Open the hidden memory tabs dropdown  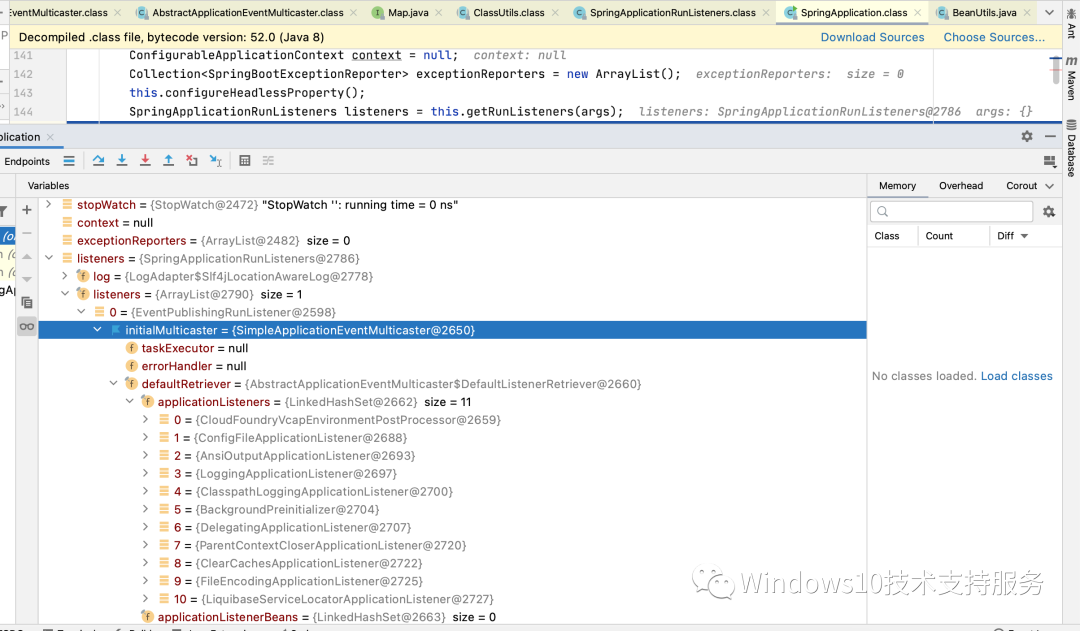(x=1049, y=186)
